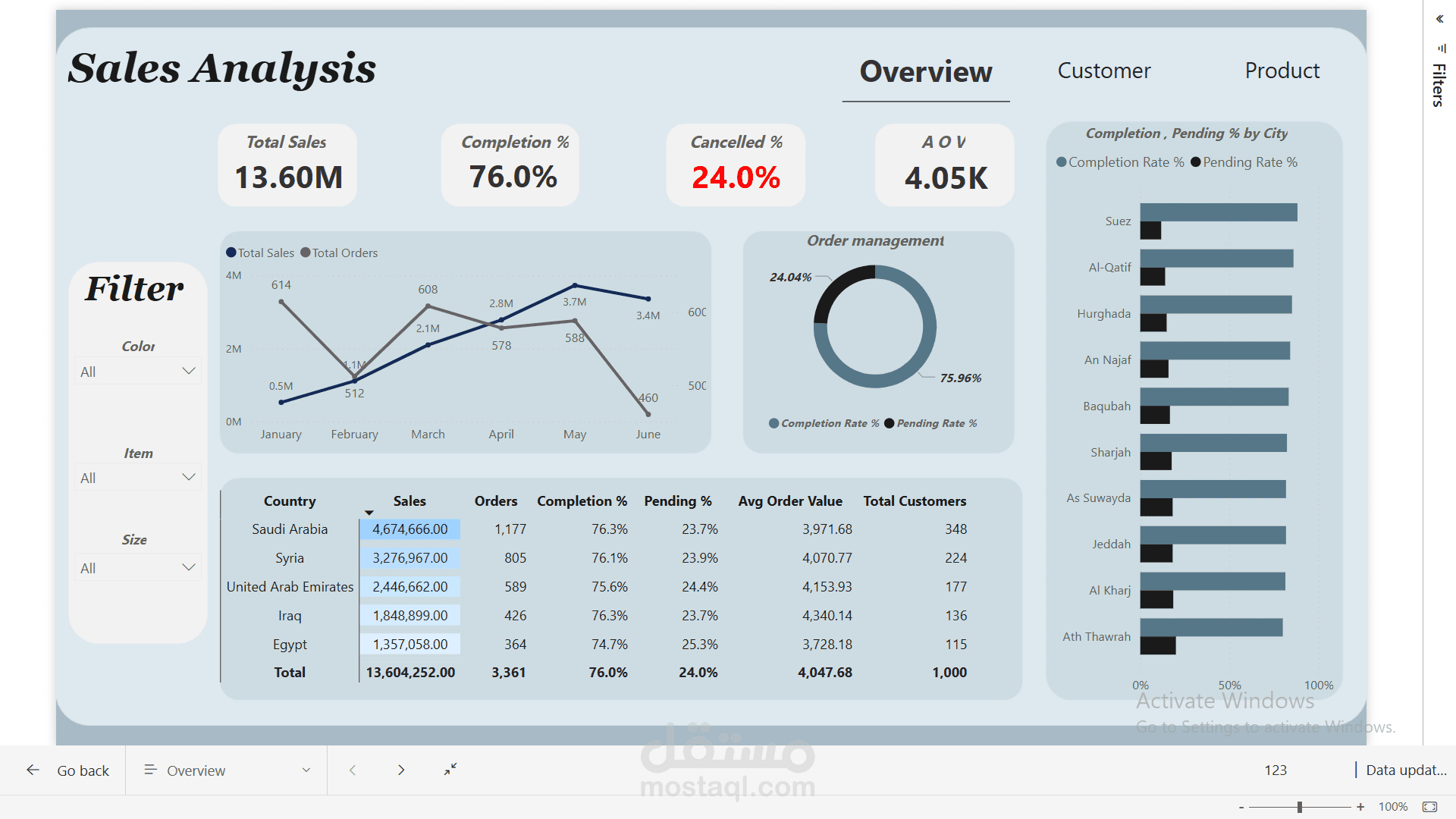Click the zoom in plus button
Image resolution: width=1456 pixels, height=819 pixels.
(x=1360, y=807)
